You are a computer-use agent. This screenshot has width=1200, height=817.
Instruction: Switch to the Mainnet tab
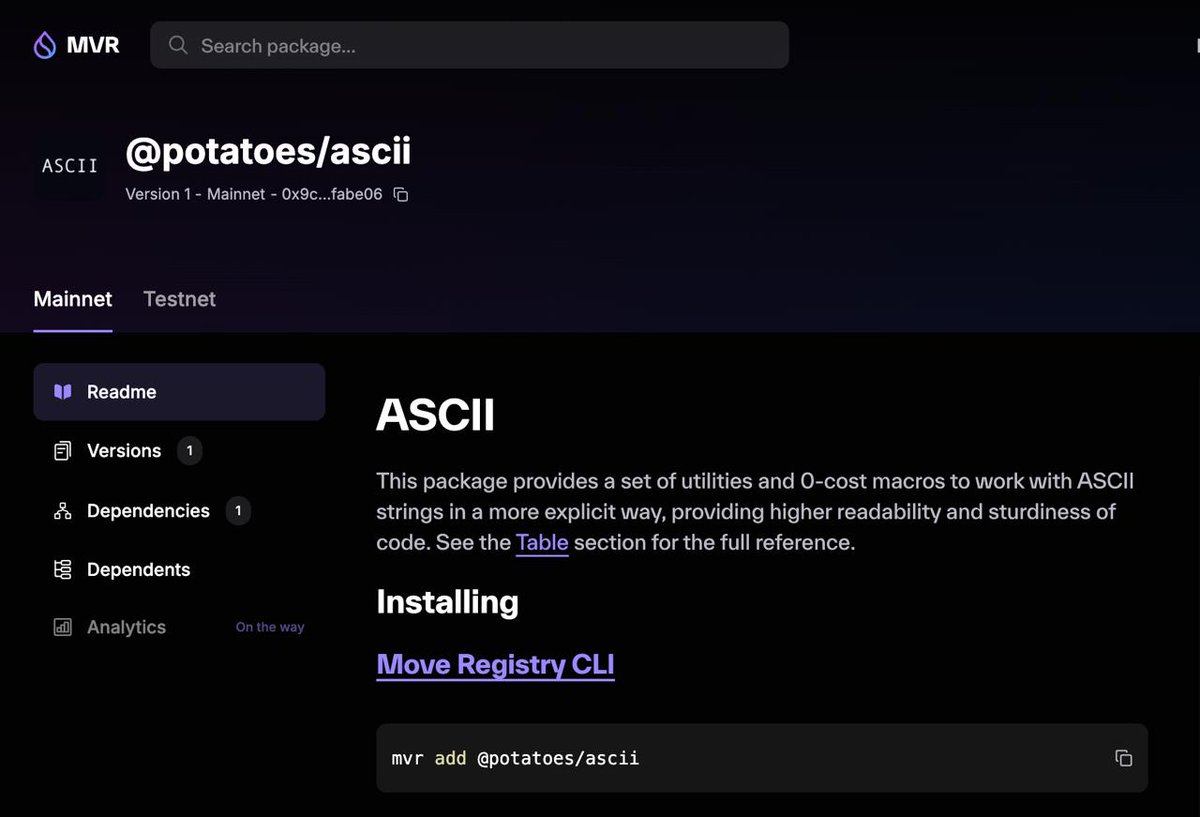tap(73, 299)
